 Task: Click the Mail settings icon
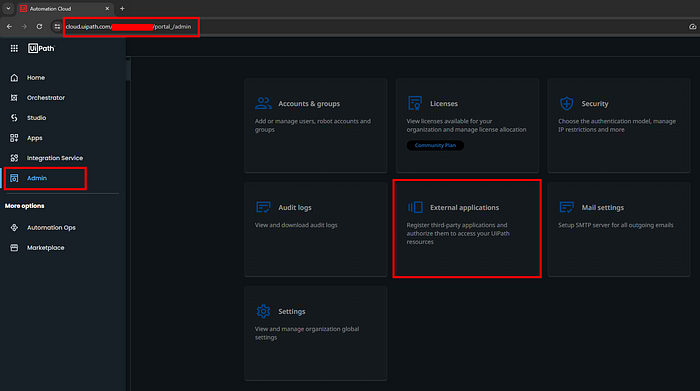click(567, 207)
